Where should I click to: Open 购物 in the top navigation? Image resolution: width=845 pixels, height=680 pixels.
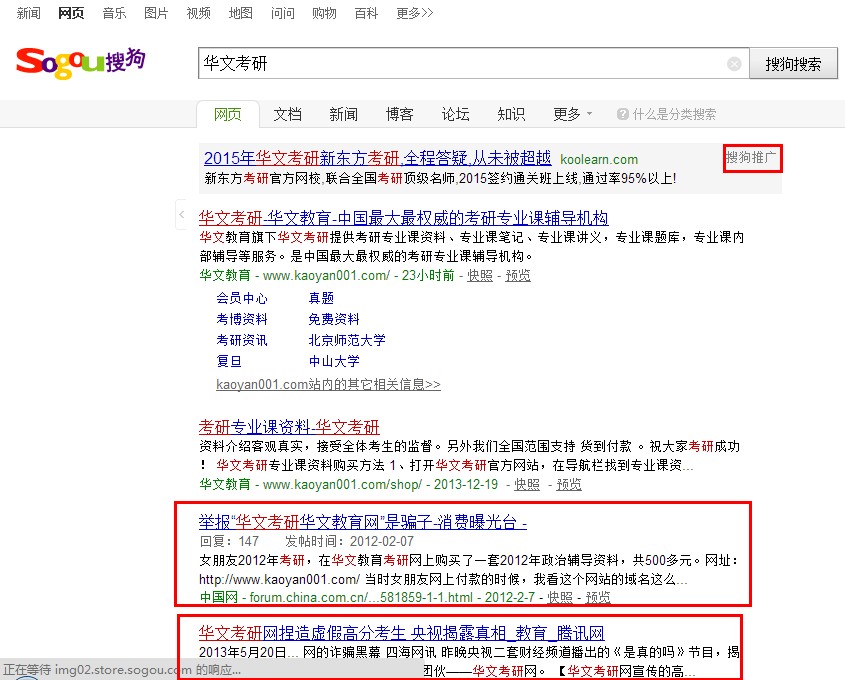pyautogui.click(x=324, y=13)
